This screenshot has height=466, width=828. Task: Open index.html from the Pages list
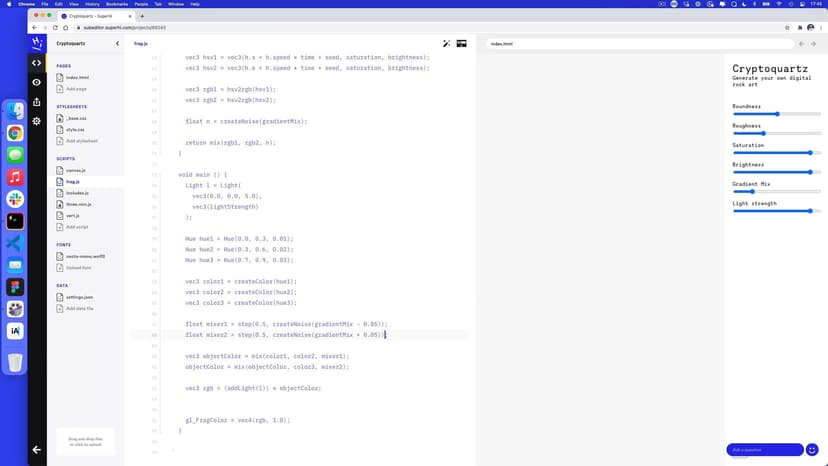tap(77, 77)
